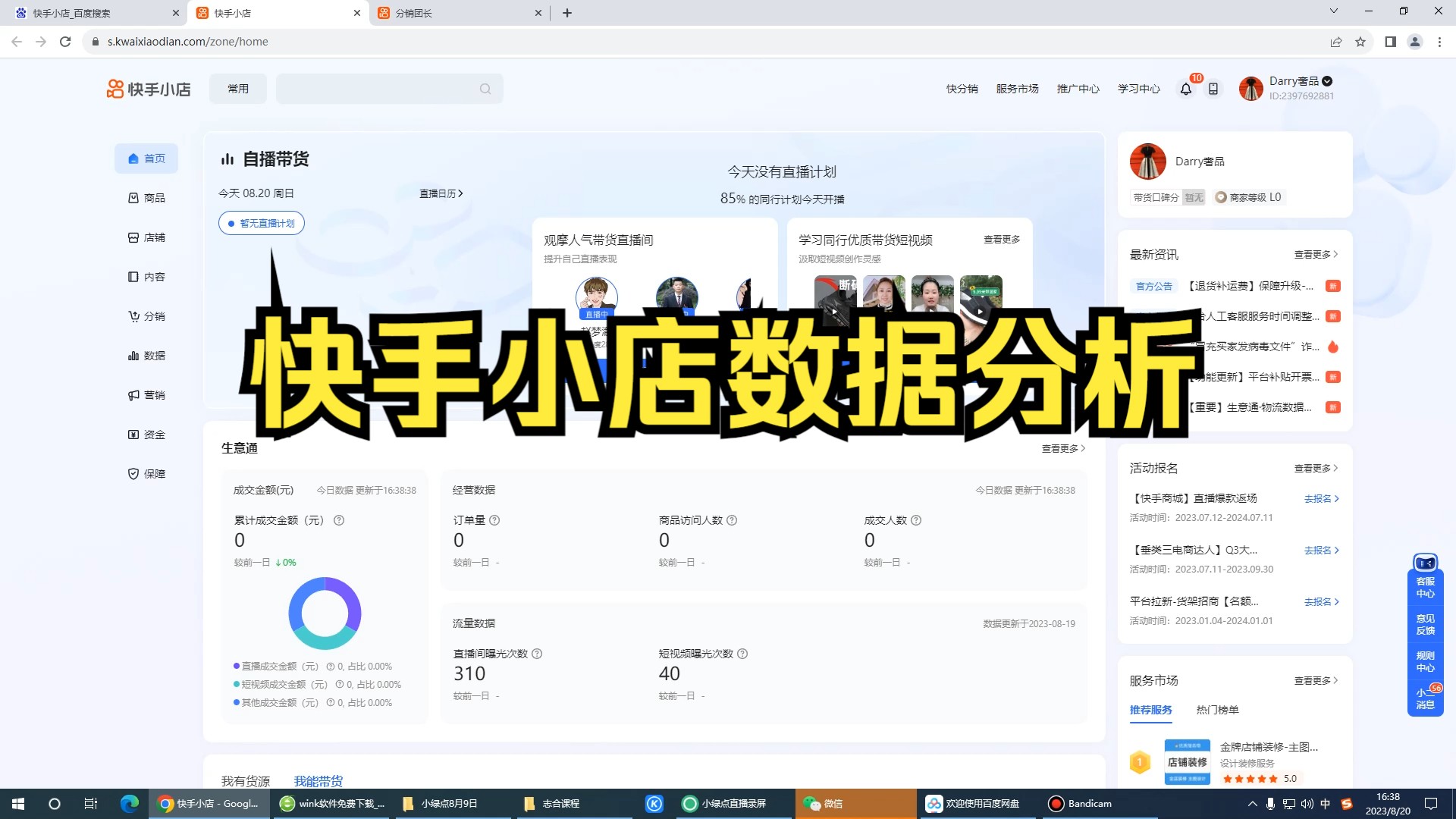Image resolution: width=1456 pixels, height=819 pixels.
Task: Click the 常用 button
Action: click(238, 89)
